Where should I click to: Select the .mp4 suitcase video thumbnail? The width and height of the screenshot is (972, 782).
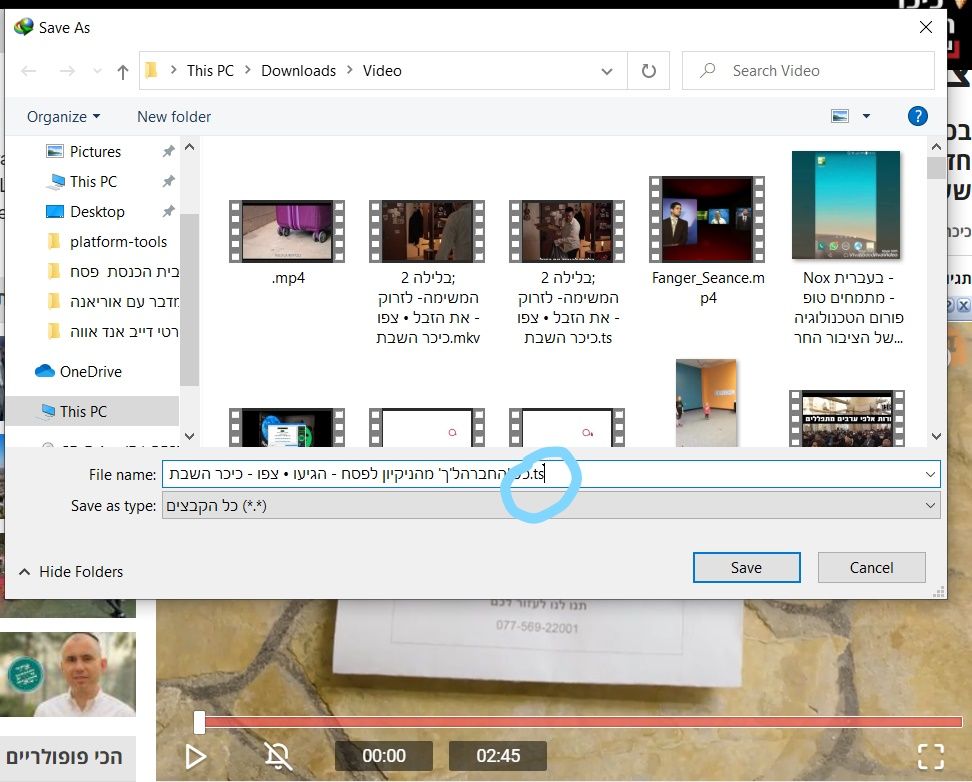pos(287,231)
